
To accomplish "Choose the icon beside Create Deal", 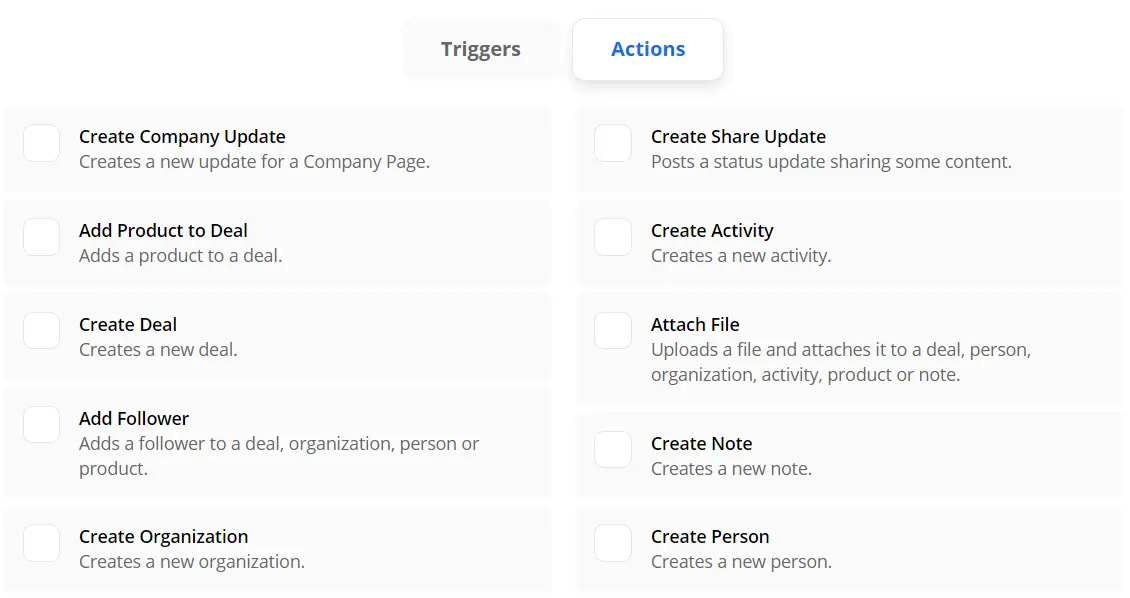I will pos(42,330).
